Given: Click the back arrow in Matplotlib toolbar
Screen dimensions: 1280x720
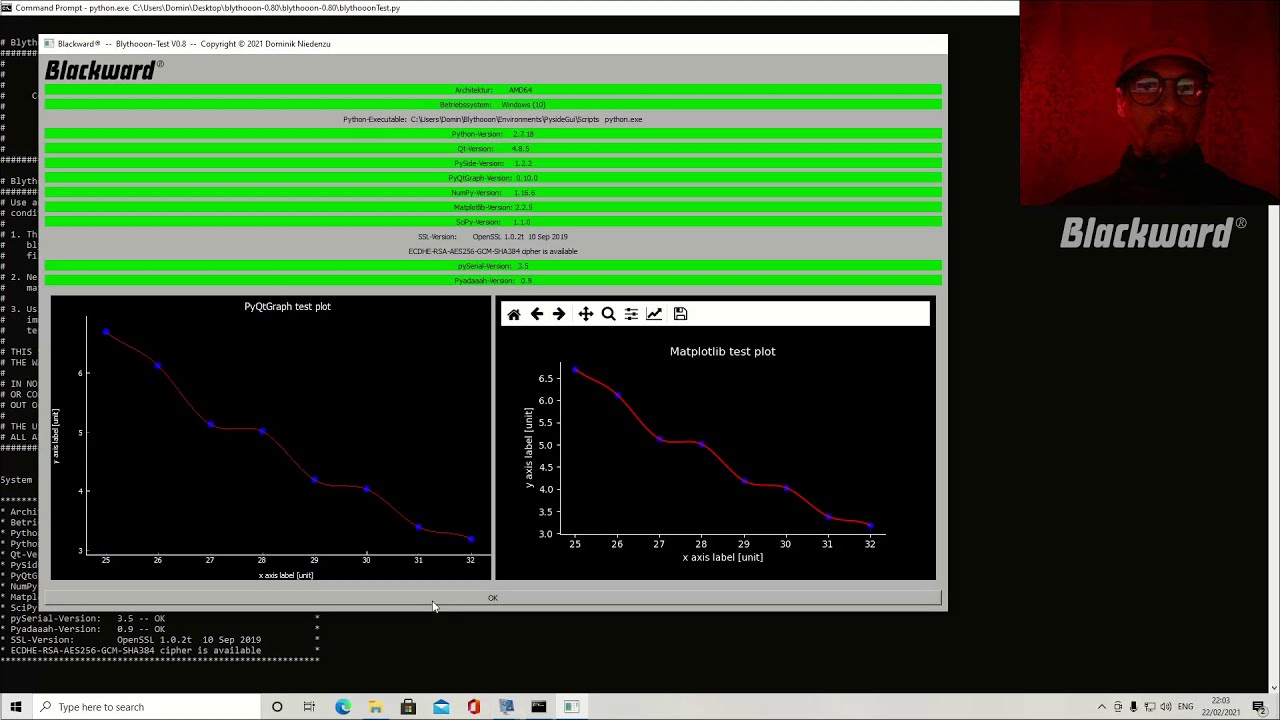Looking at the screenshot, I should (537, 314).
